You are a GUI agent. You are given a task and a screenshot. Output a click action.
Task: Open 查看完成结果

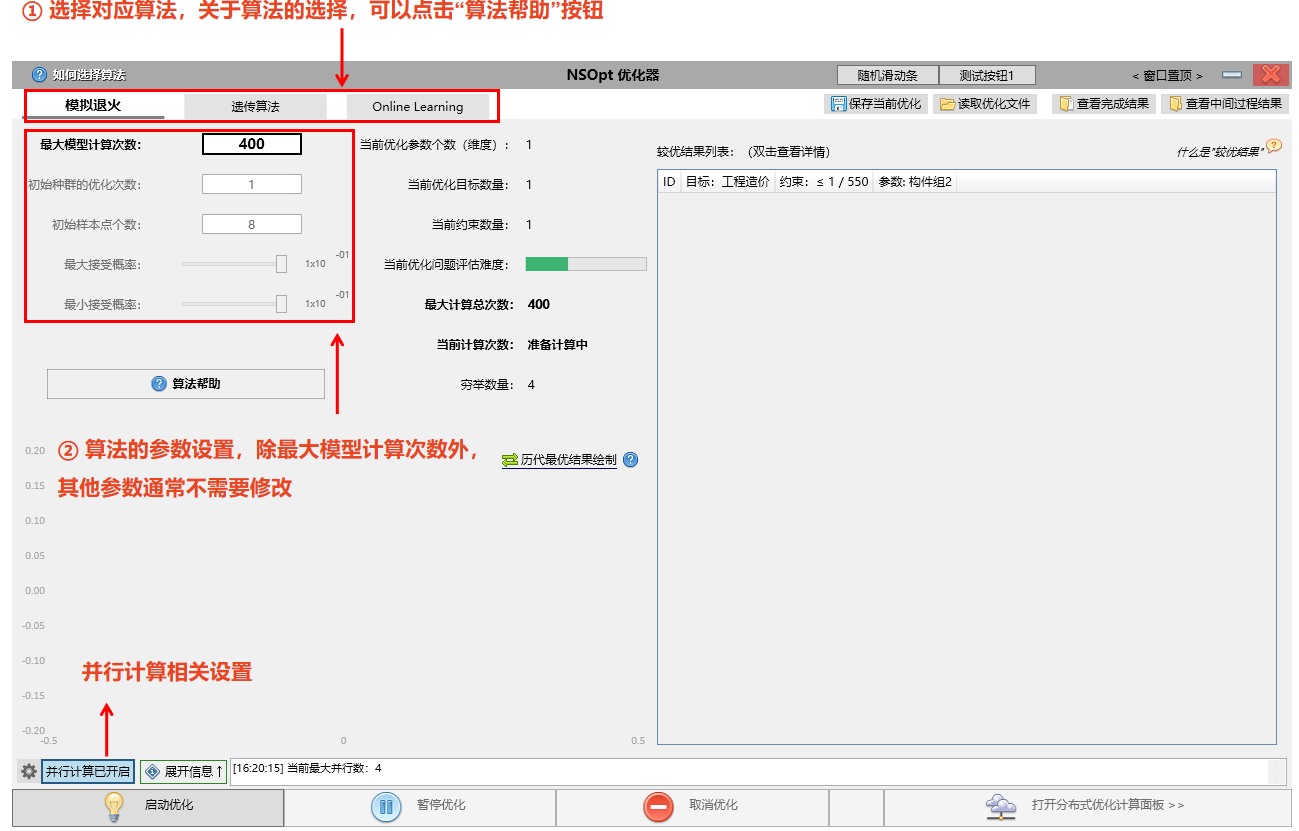click(x=1104, y=104)
